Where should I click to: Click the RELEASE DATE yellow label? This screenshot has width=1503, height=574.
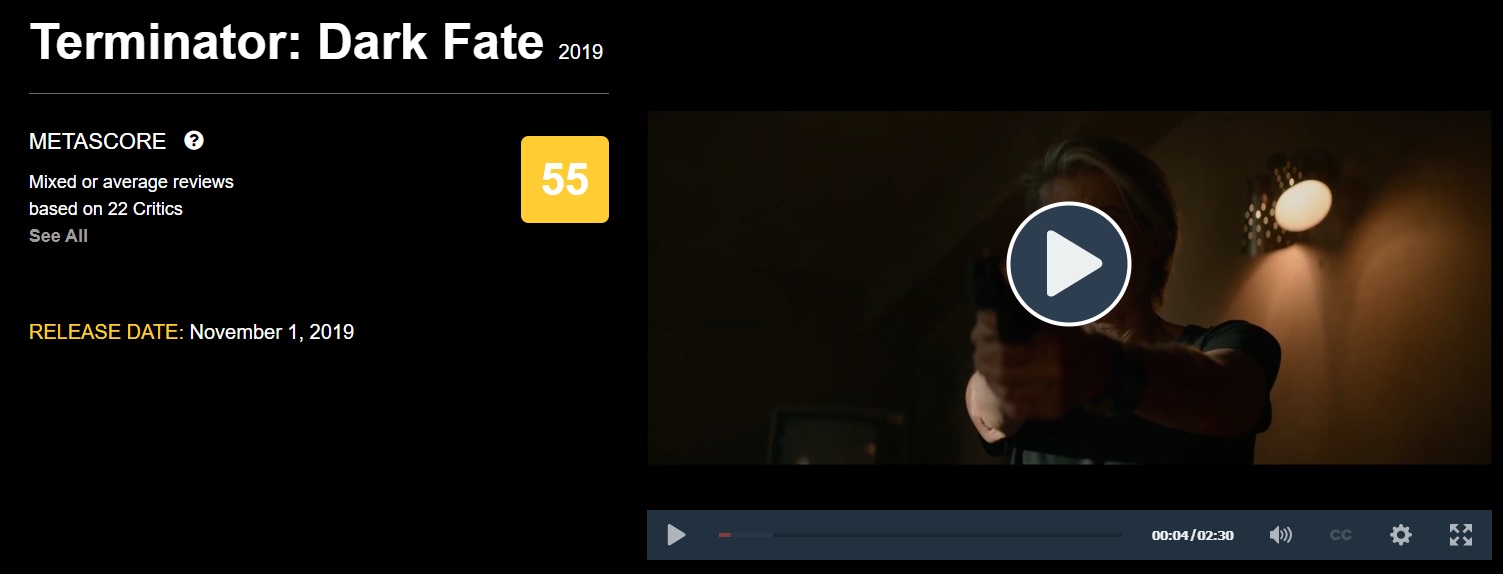click(x=106, y=332)
